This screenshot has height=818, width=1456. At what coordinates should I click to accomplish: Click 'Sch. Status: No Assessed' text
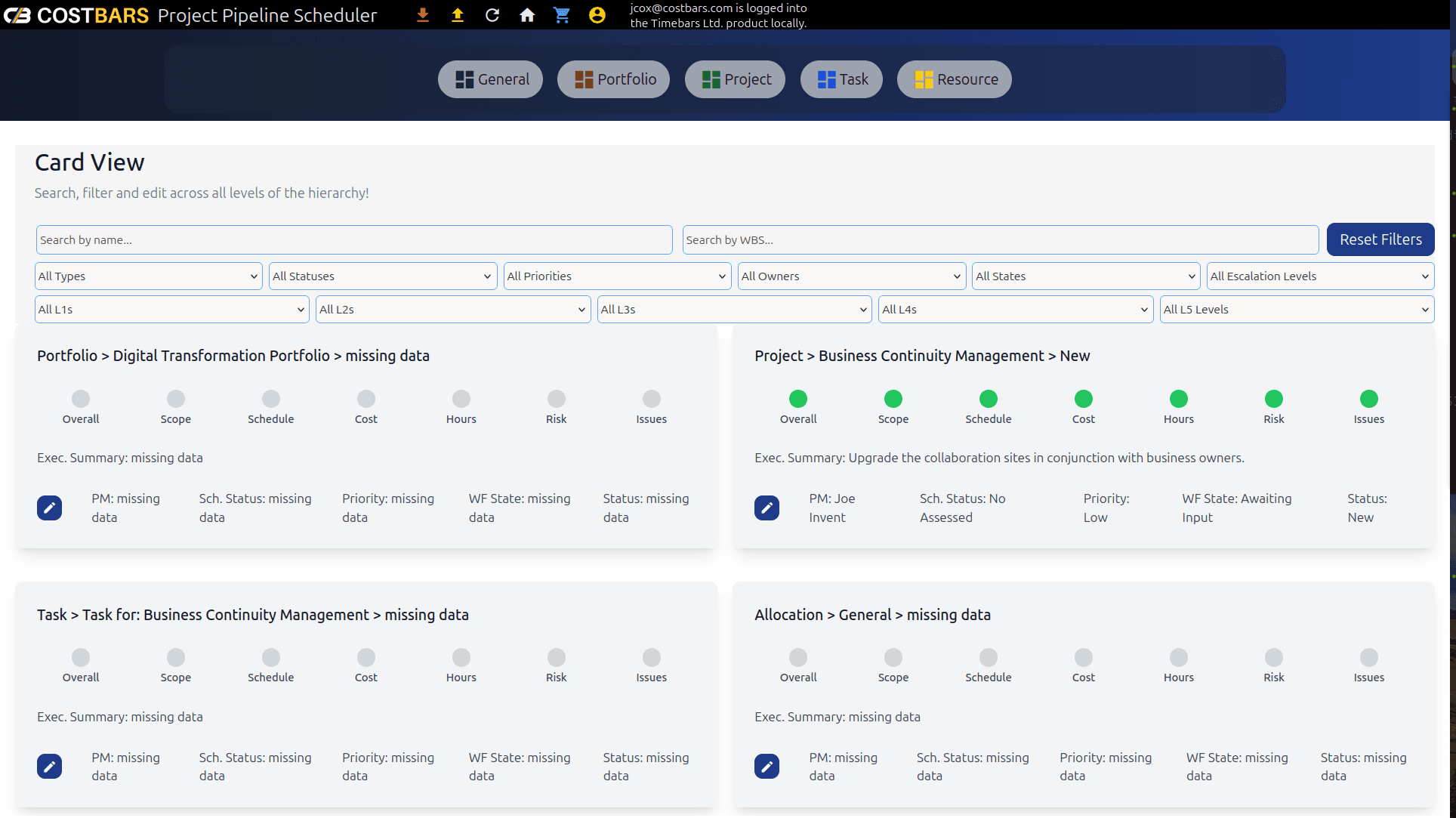[963, 508]
